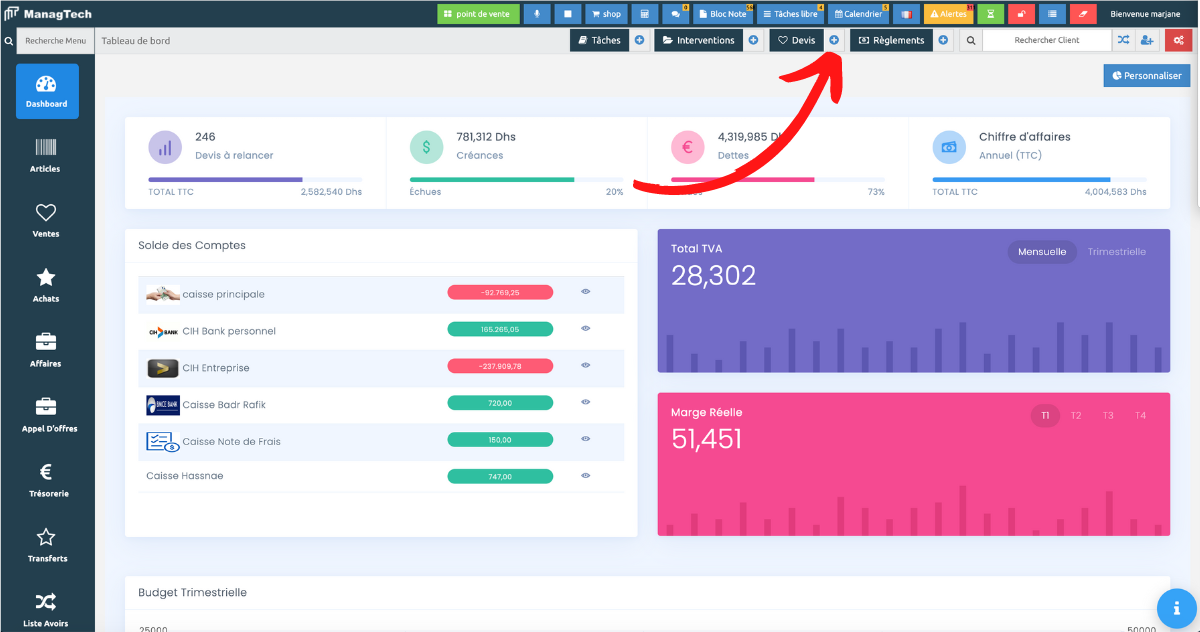This screenshot has height=632, width=1200.
Task: Click plus button next to Règlements
Action: point(943,40)
